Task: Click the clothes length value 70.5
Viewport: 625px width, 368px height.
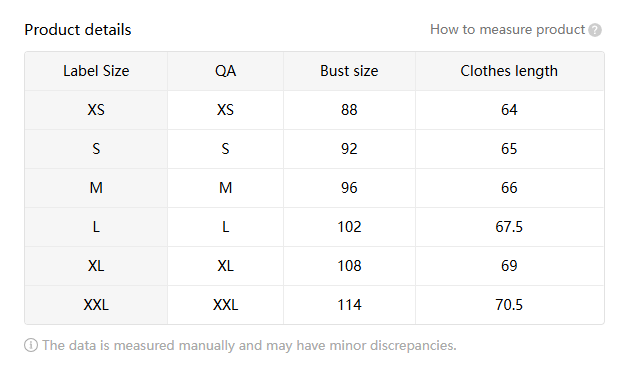Action: (x=509, y=305)
